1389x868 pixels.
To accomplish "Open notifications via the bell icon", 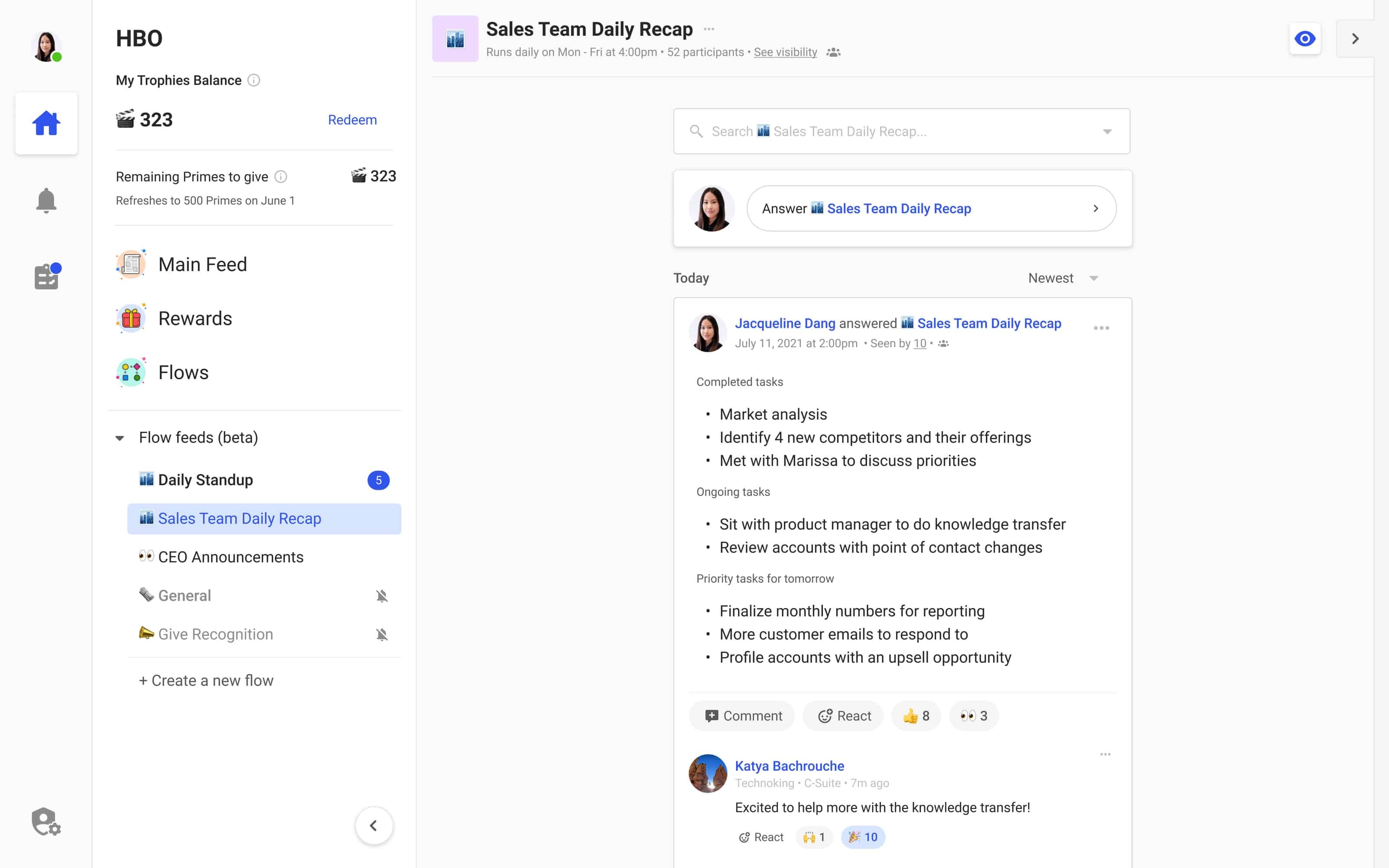I will click(x=46, y=200).
